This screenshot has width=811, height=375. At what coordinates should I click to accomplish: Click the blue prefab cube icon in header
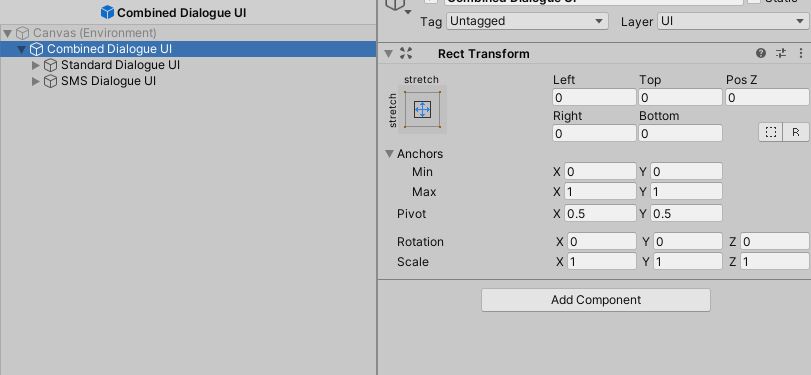pyautogui.click(x=107, y=12)
